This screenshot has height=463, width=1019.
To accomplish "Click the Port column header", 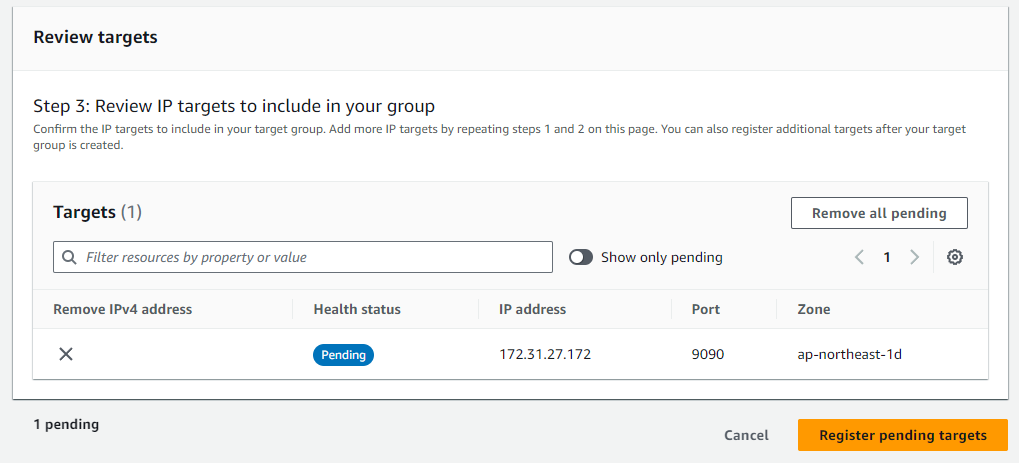I will pos(706,310).
